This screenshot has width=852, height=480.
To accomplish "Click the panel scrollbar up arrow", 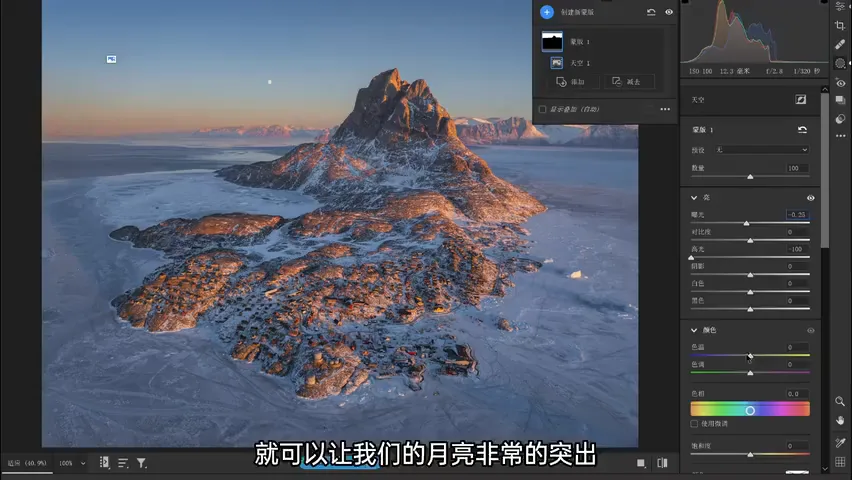I will click(x=825, y=89).
